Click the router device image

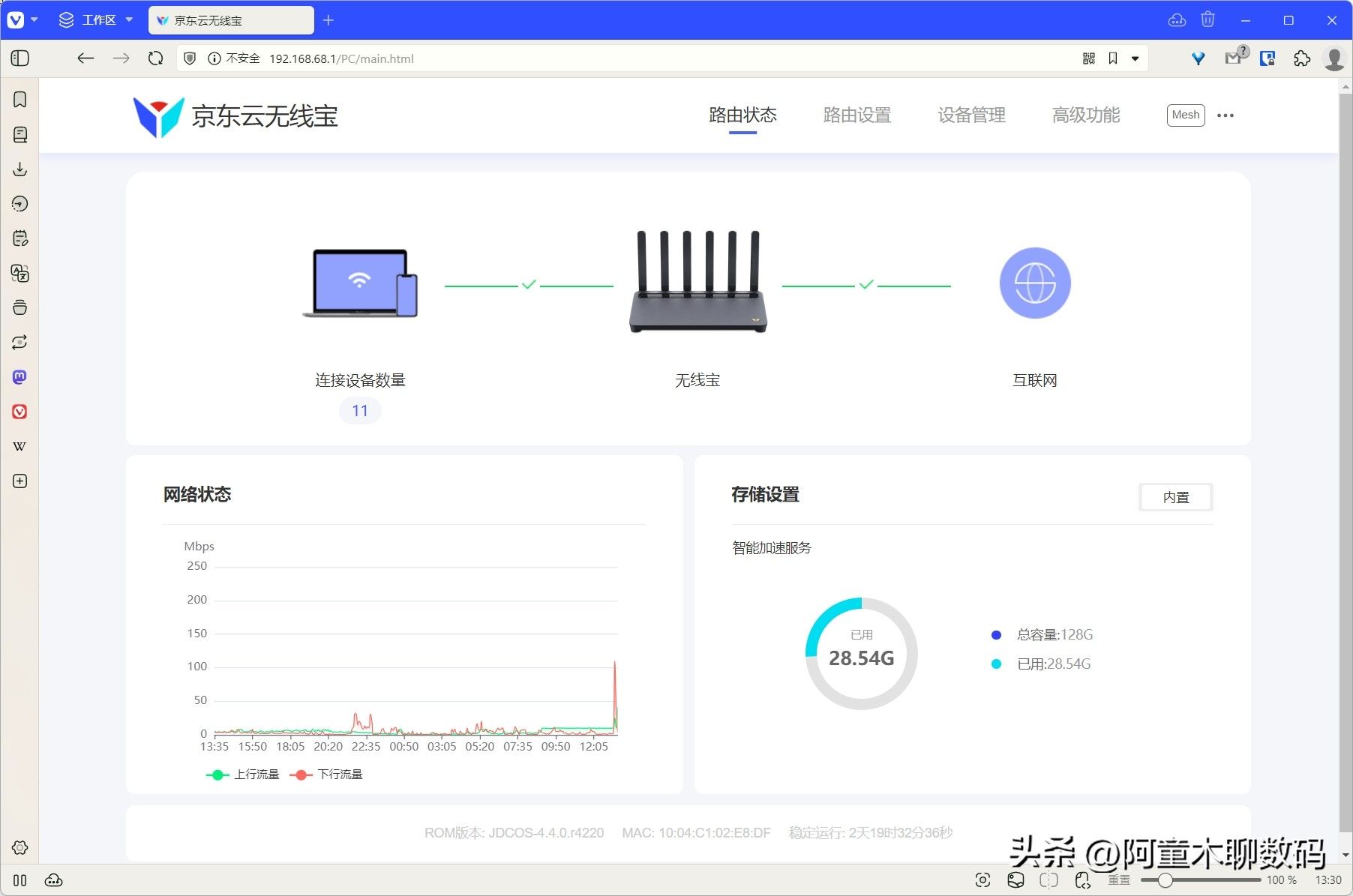[x=697, y=281]
